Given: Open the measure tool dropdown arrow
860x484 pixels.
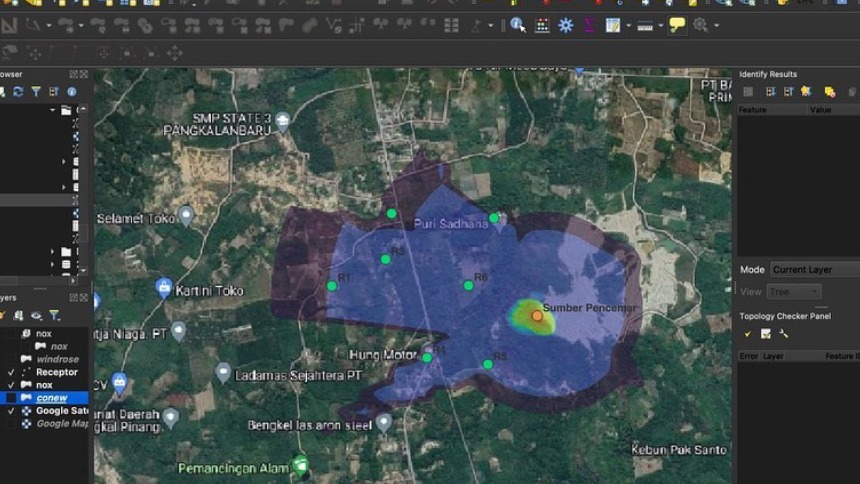Looking at the screenshot, I should (659, 26).
